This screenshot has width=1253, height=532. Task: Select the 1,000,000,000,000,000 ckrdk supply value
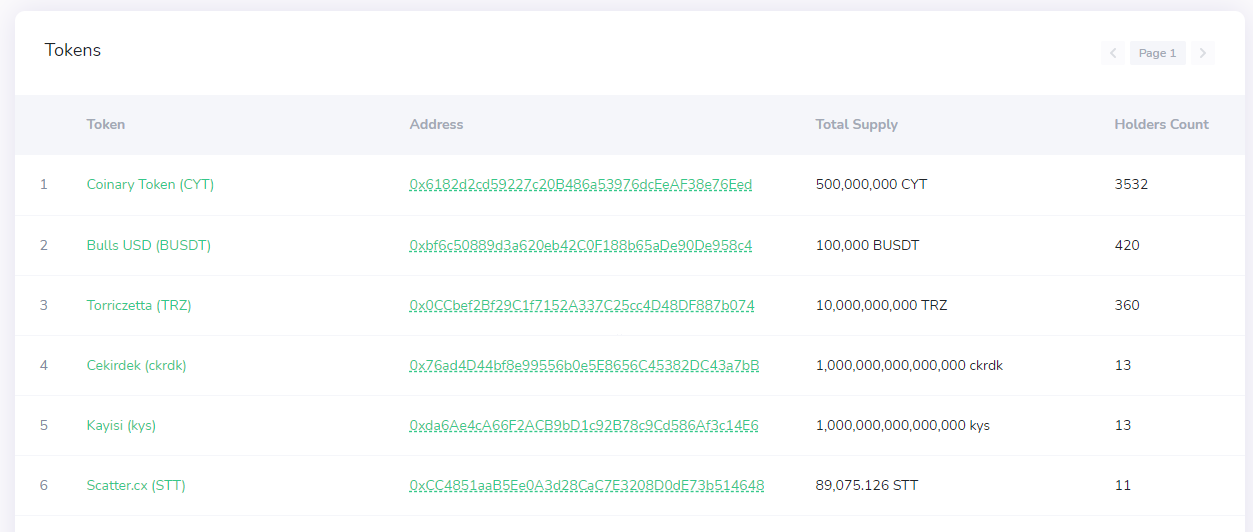[909, 365]
